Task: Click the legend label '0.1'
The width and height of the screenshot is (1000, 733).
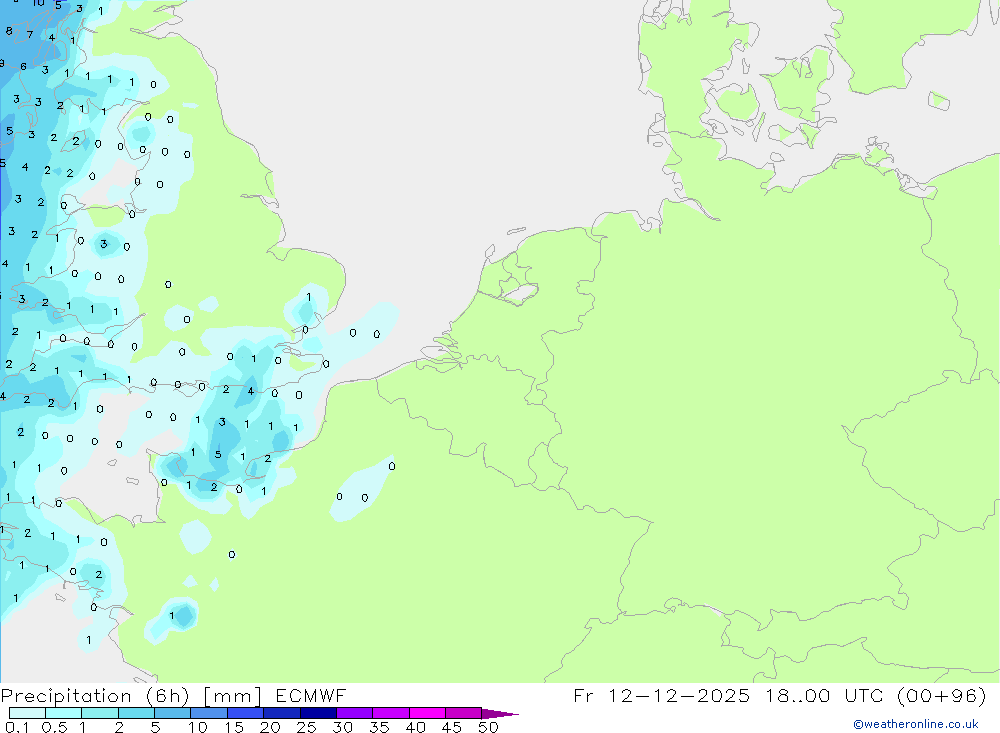Action: point(17,727)
